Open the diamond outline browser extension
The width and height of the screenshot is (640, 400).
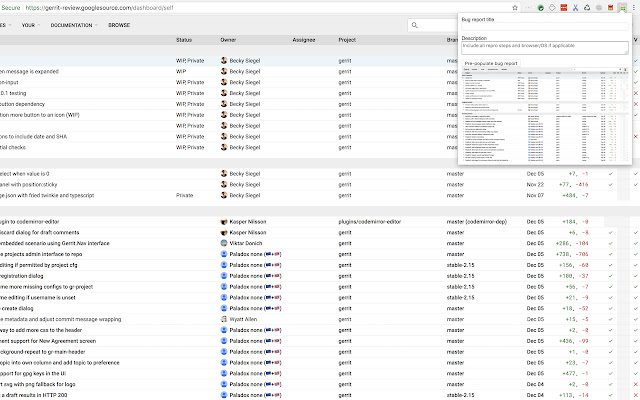(x=552, y=7)
